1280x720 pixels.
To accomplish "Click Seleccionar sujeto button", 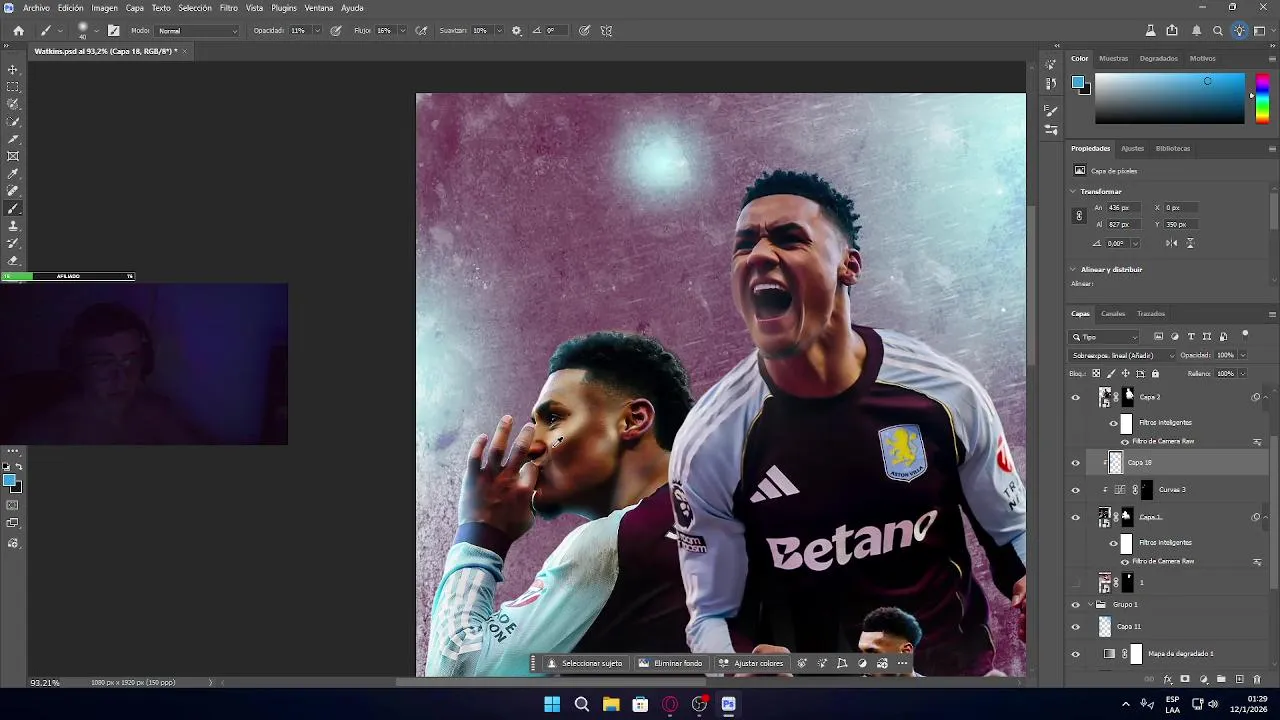I will point(585,663).
